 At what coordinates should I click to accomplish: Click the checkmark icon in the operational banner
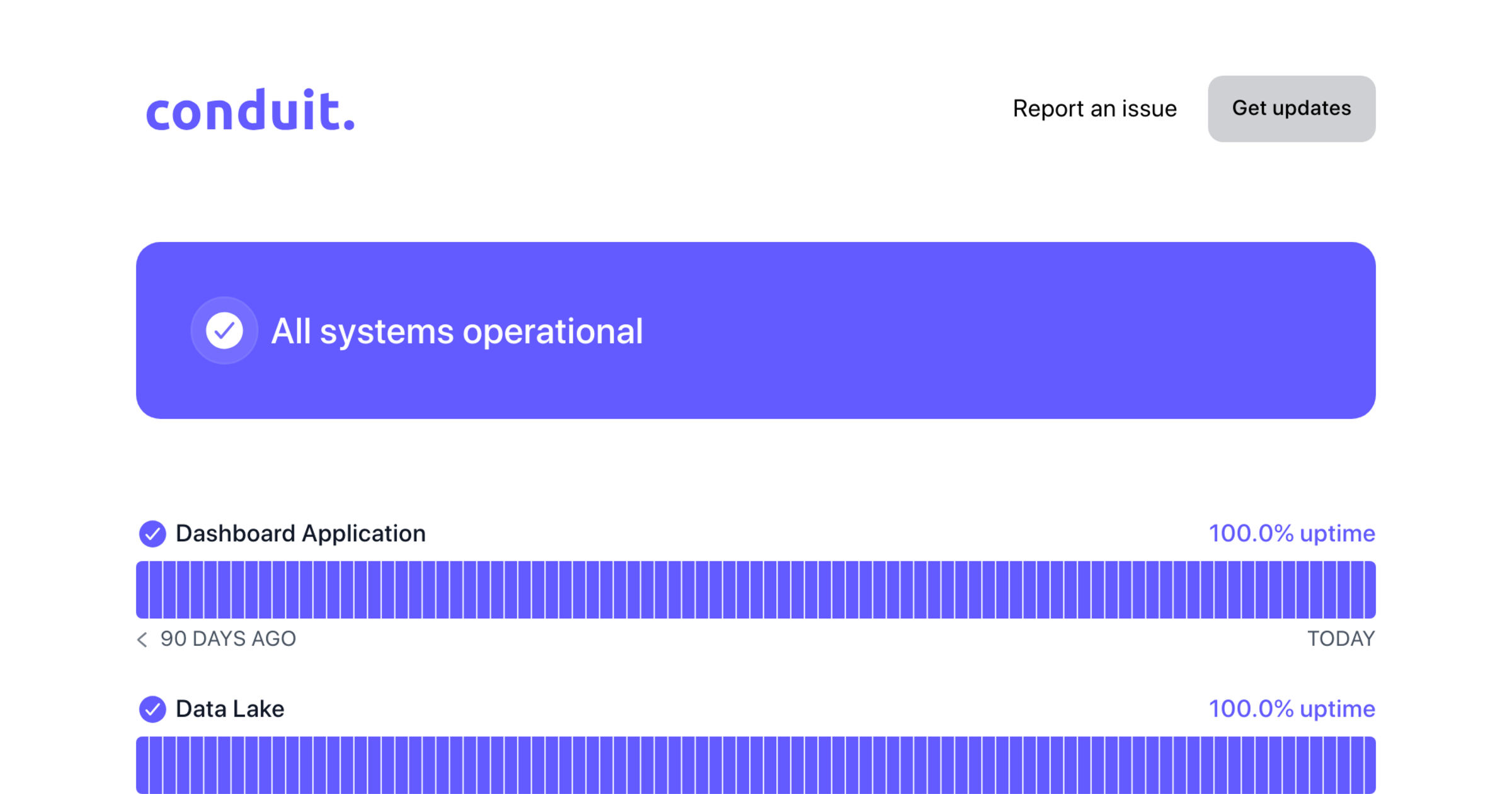224,330
